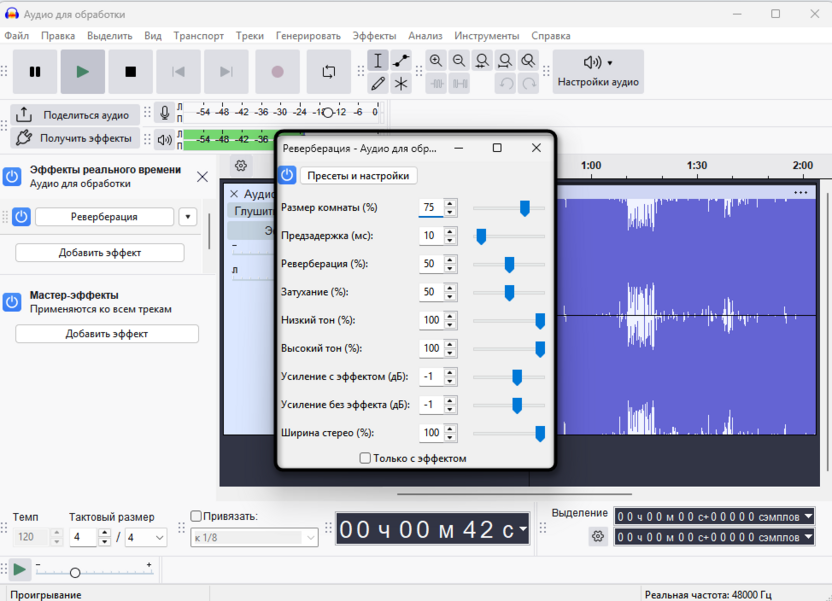Silence the audio selection icon
The height and width of the screenshot is (601, 832).
coord(460,83)
